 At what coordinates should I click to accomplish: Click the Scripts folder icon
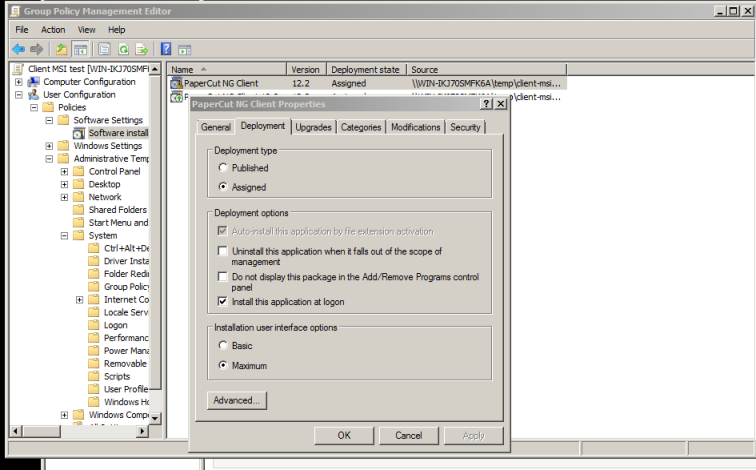[x=94, y=376]
